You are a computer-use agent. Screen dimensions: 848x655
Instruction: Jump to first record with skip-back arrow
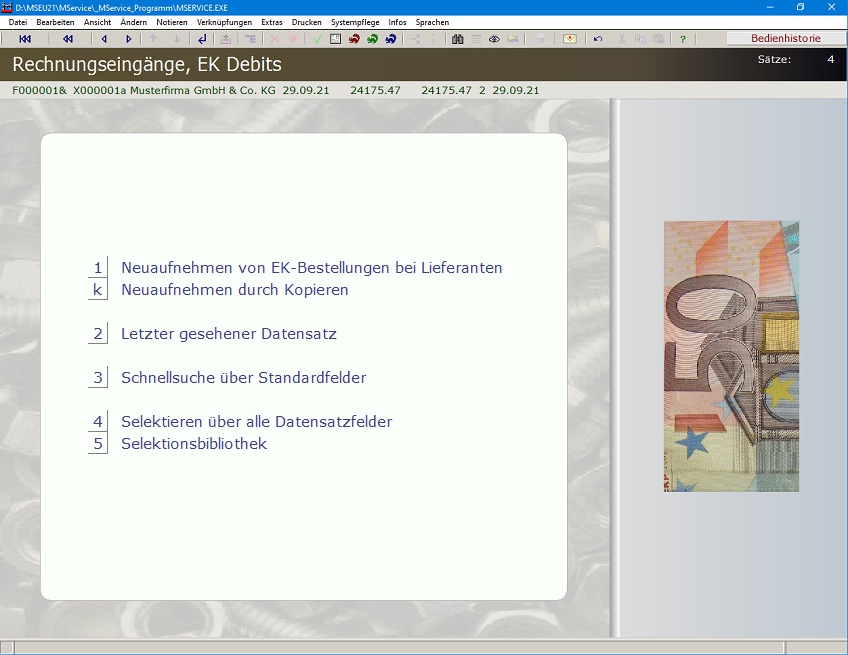pos(25,39)
